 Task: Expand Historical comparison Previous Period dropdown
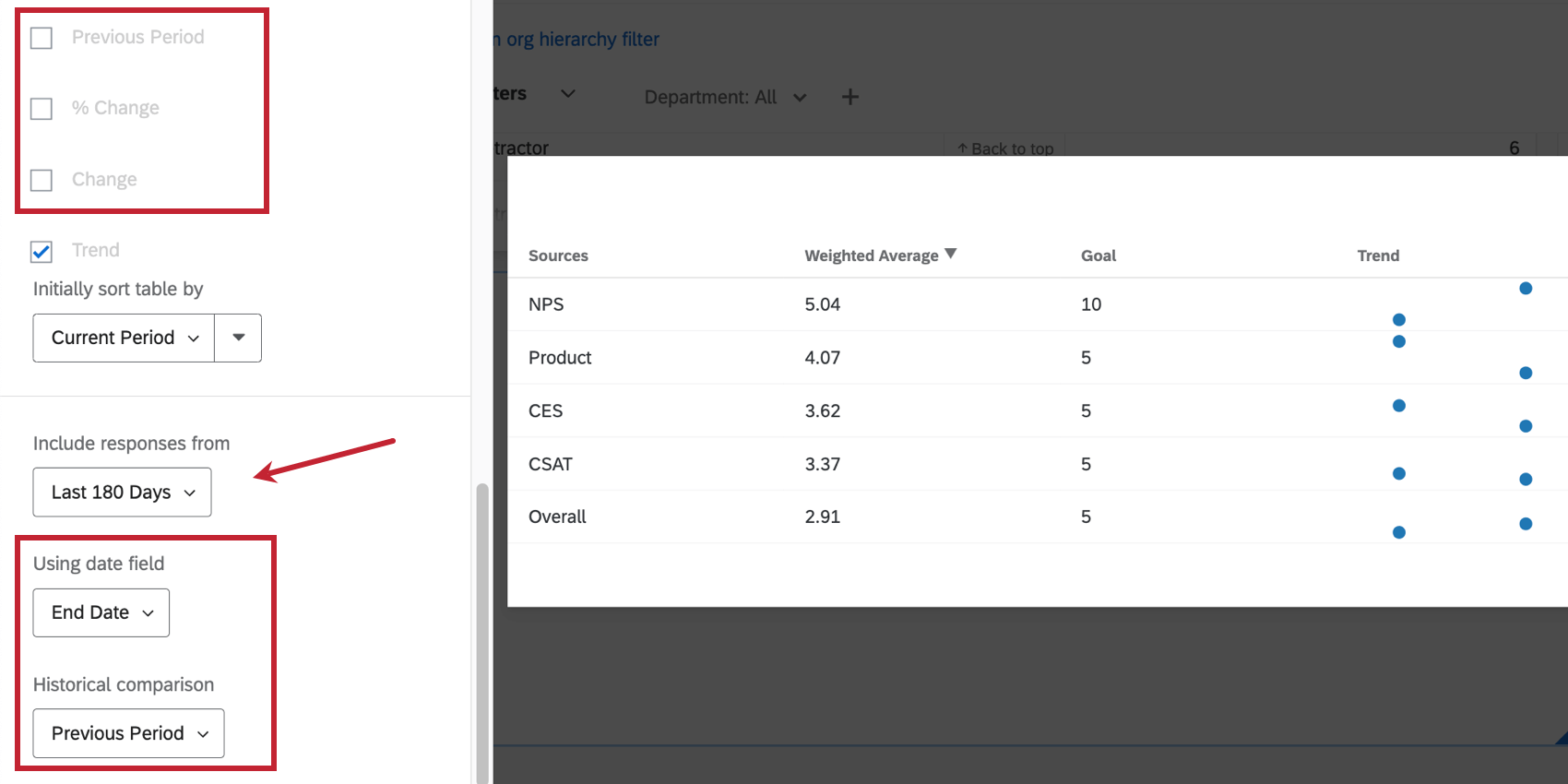pyautogui.click(x=129, y=733)
